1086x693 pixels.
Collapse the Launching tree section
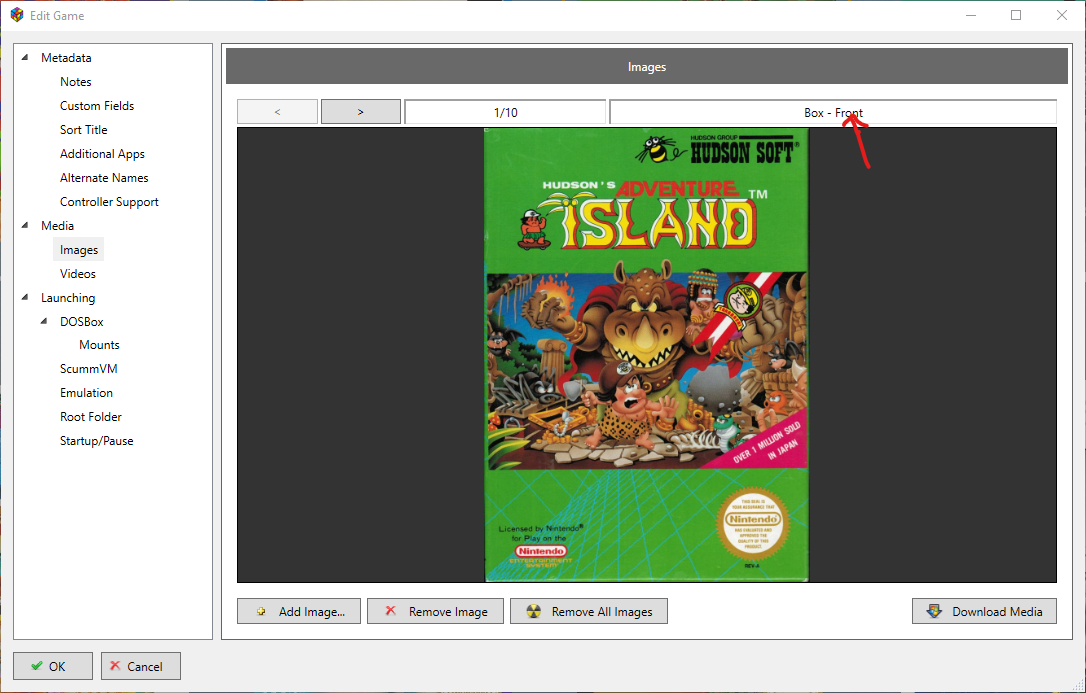(25, 297)
